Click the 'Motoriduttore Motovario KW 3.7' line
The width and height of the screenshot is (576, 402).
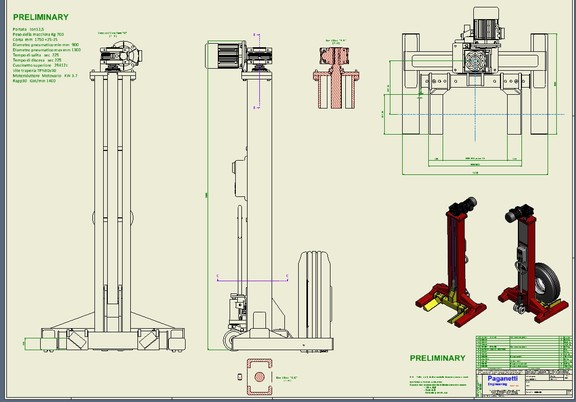click(45, 75)
